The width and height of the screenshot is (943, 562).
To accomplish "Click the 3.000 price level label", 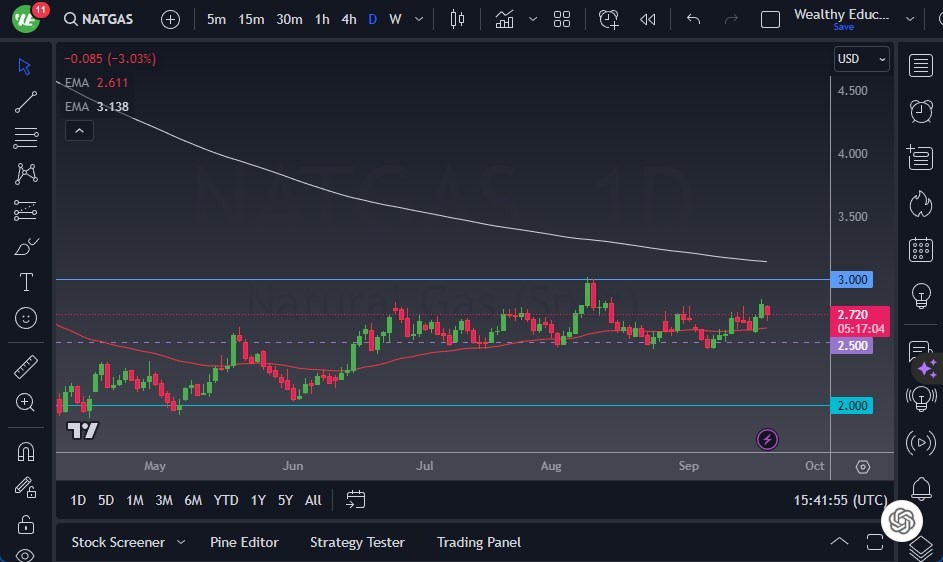I will coord(852,279).
